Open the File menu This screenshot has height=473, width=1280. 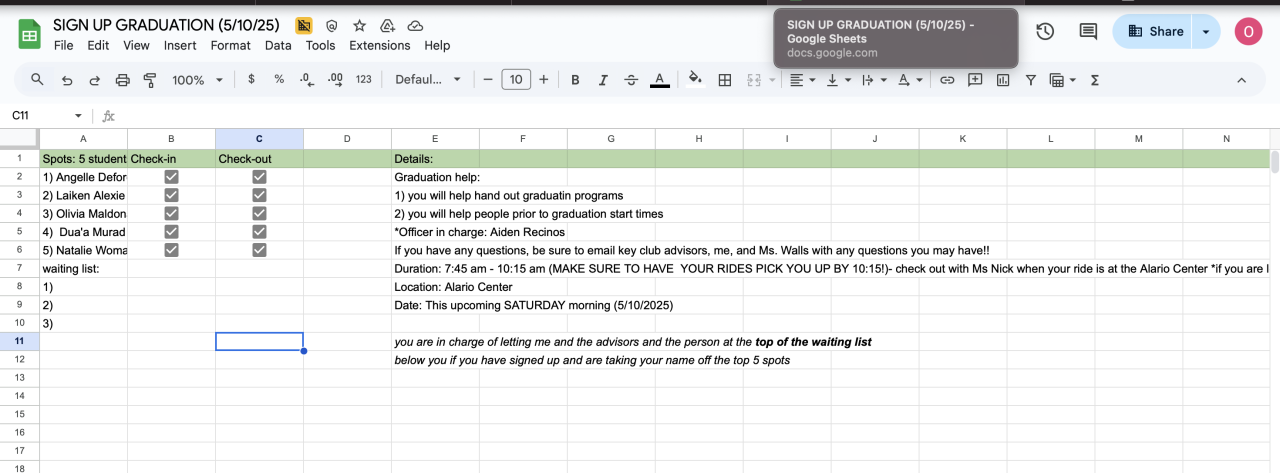pos(63,45)
